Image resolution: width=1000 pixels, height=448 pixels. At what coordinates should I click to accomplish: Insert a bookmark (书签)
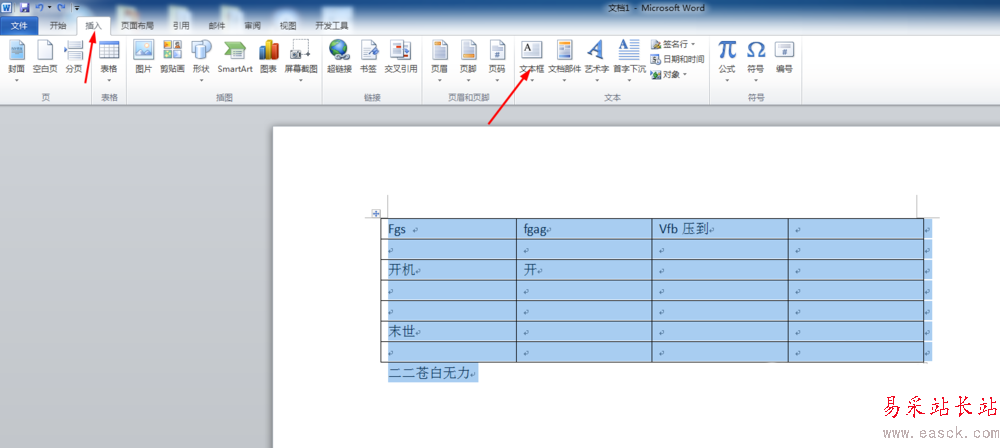pyautogui.click(x=369, y=56)
